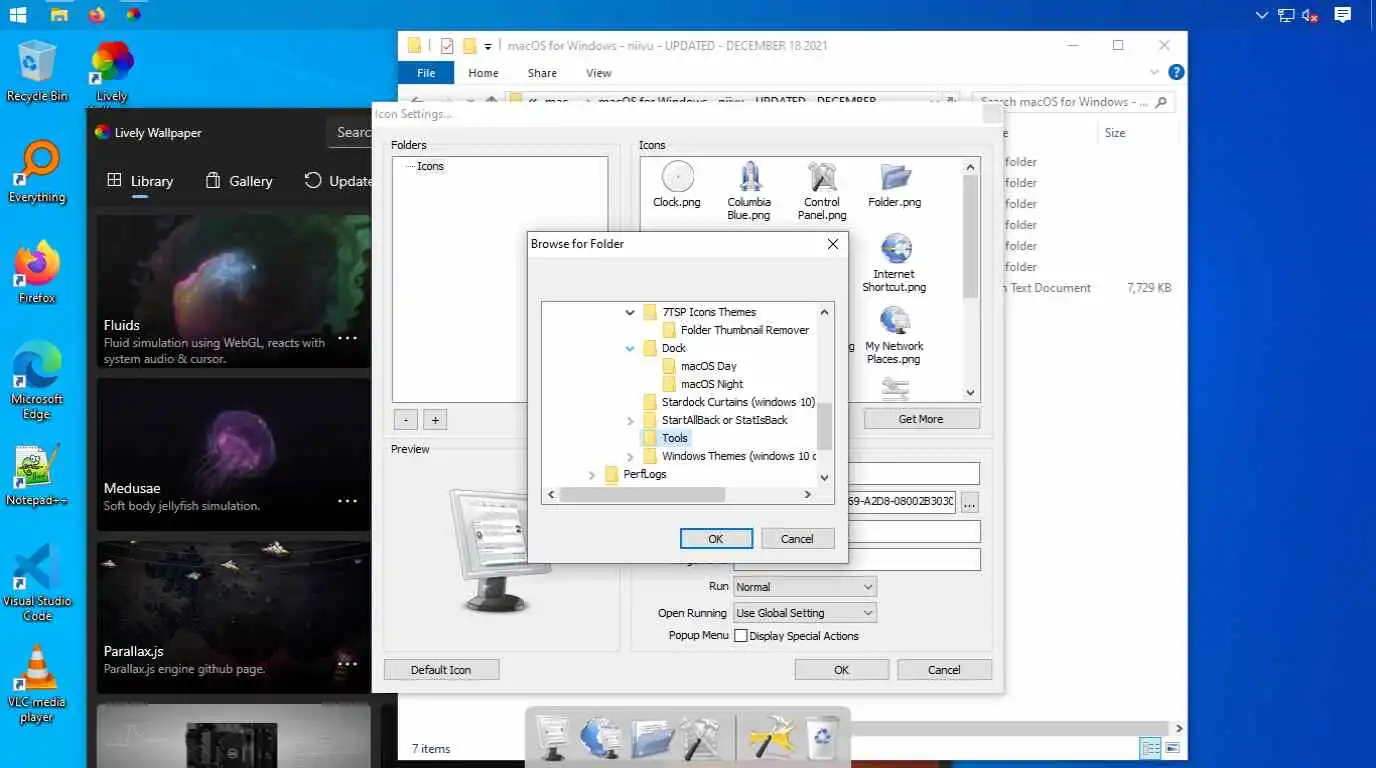Select the Clock.png icon

point(677,185)
